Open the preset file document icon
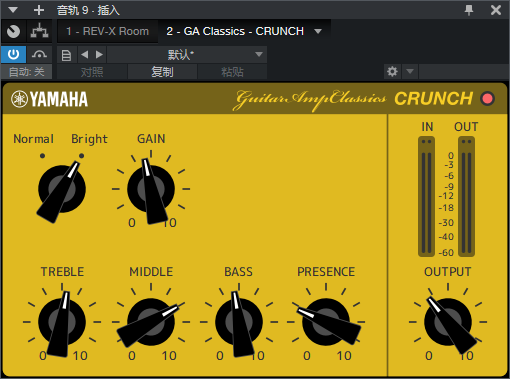 click(66, 55)
